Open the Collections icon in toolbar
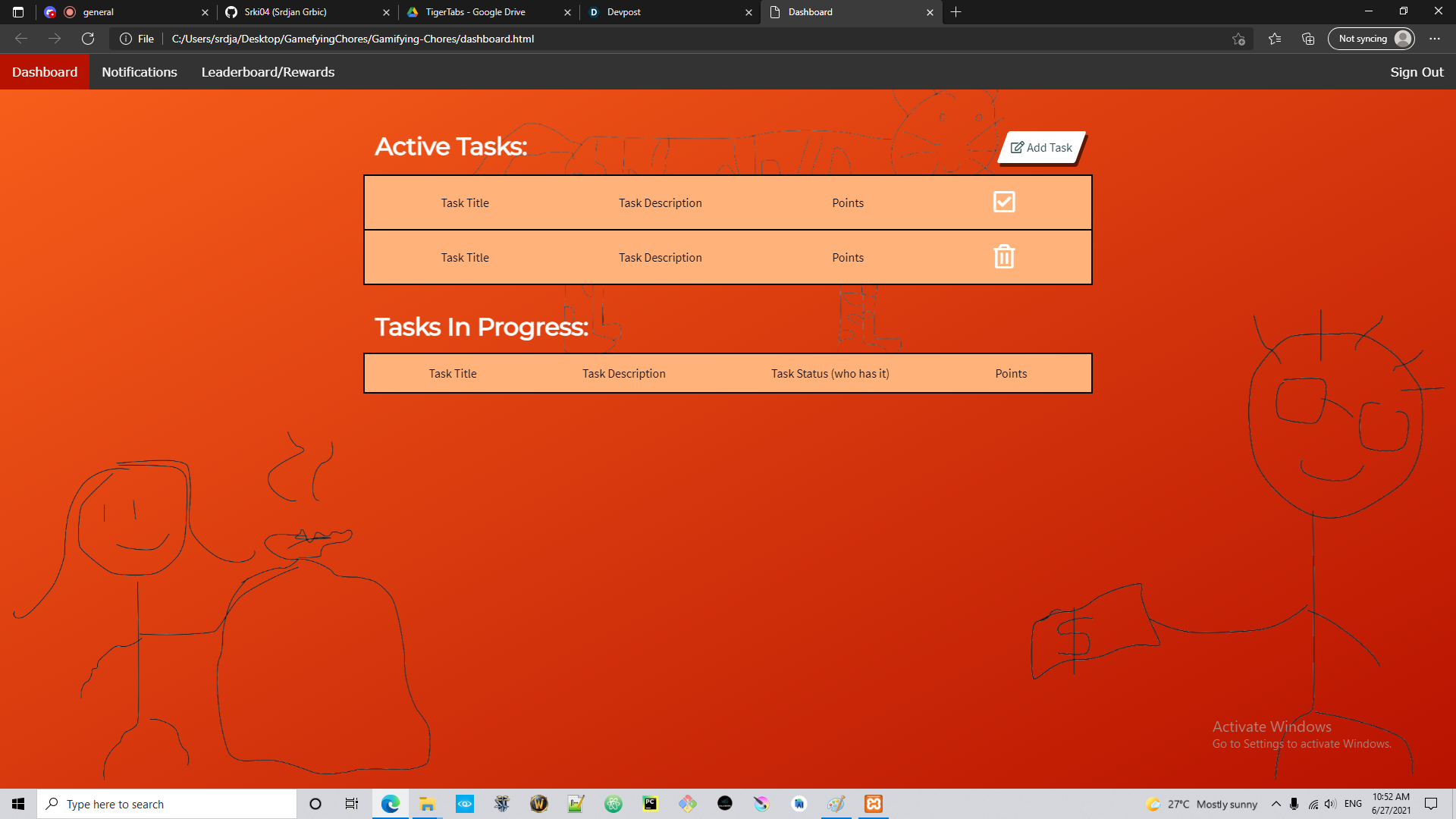The image size is (1456, 819). 1308,39
